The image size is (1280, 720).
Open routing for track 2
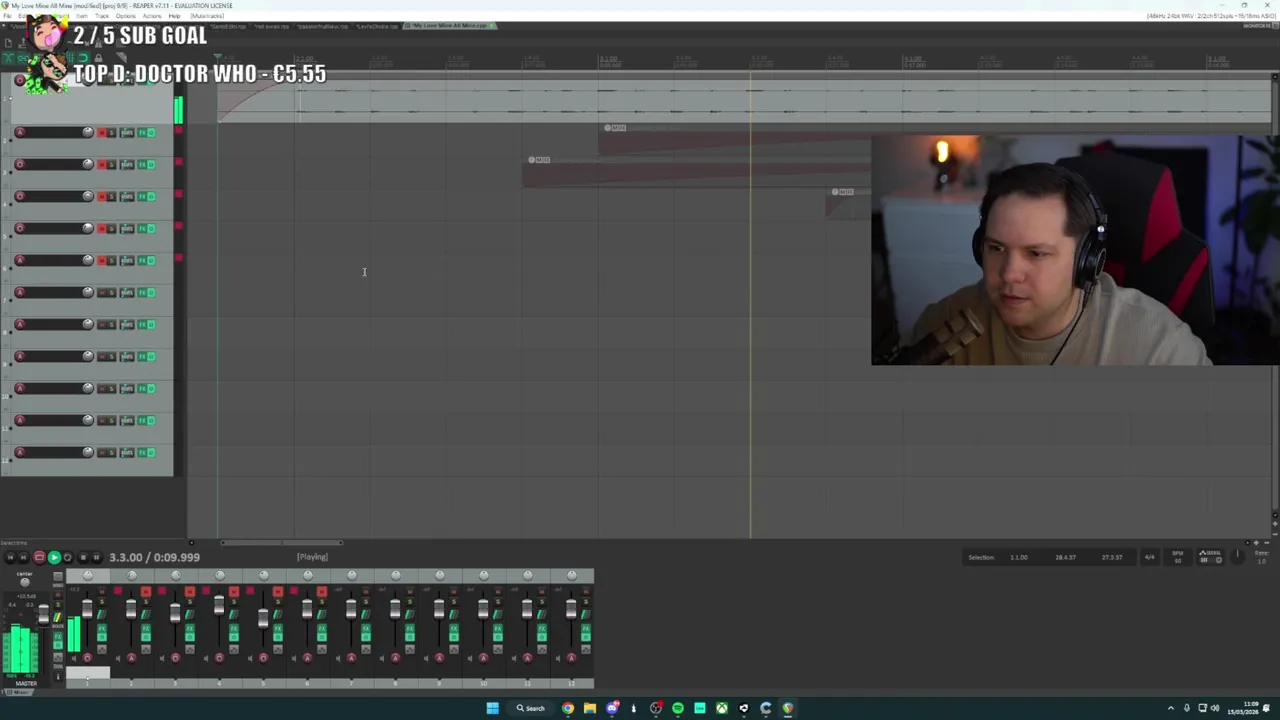pyautogui.click(x=127, y=132)
